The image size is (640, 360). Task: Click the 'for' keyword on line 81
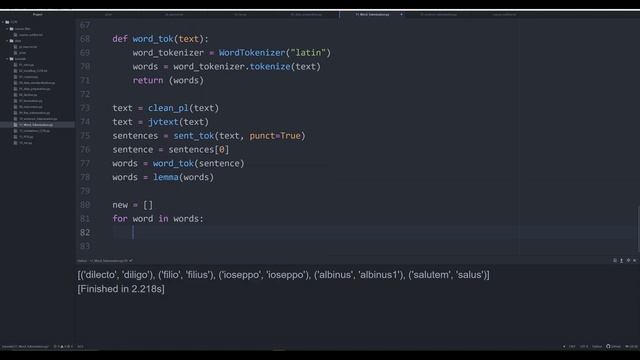[120, 219]
